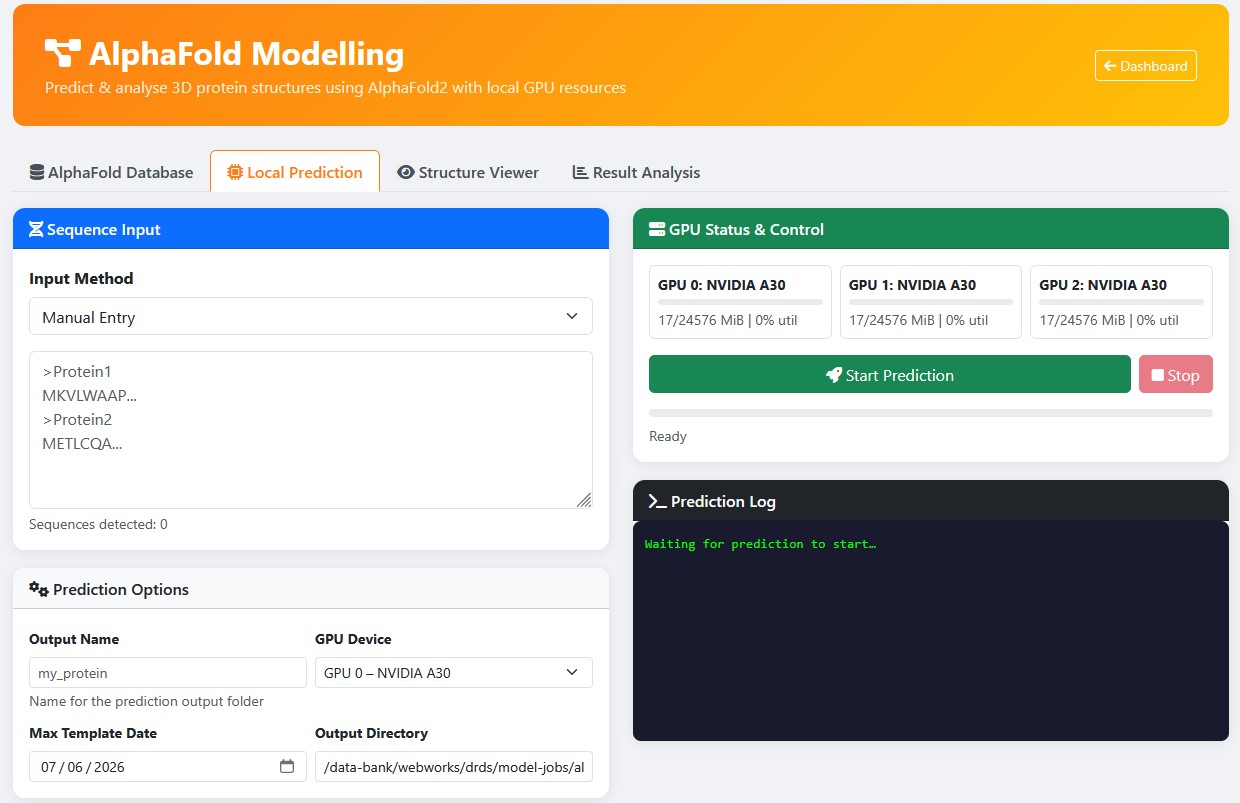
Task: Click the rocket icon in Start Prediction
Action: pyautogui.click(x=834, y=375)
